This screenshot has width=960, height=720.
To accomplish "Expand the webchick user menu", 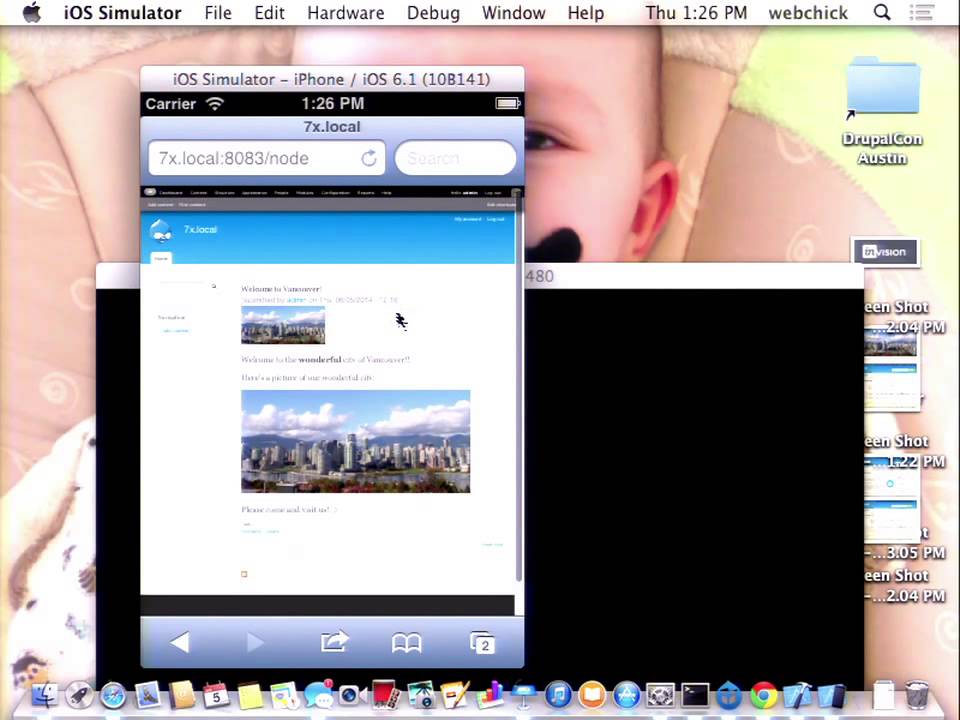I will (808, 13).
